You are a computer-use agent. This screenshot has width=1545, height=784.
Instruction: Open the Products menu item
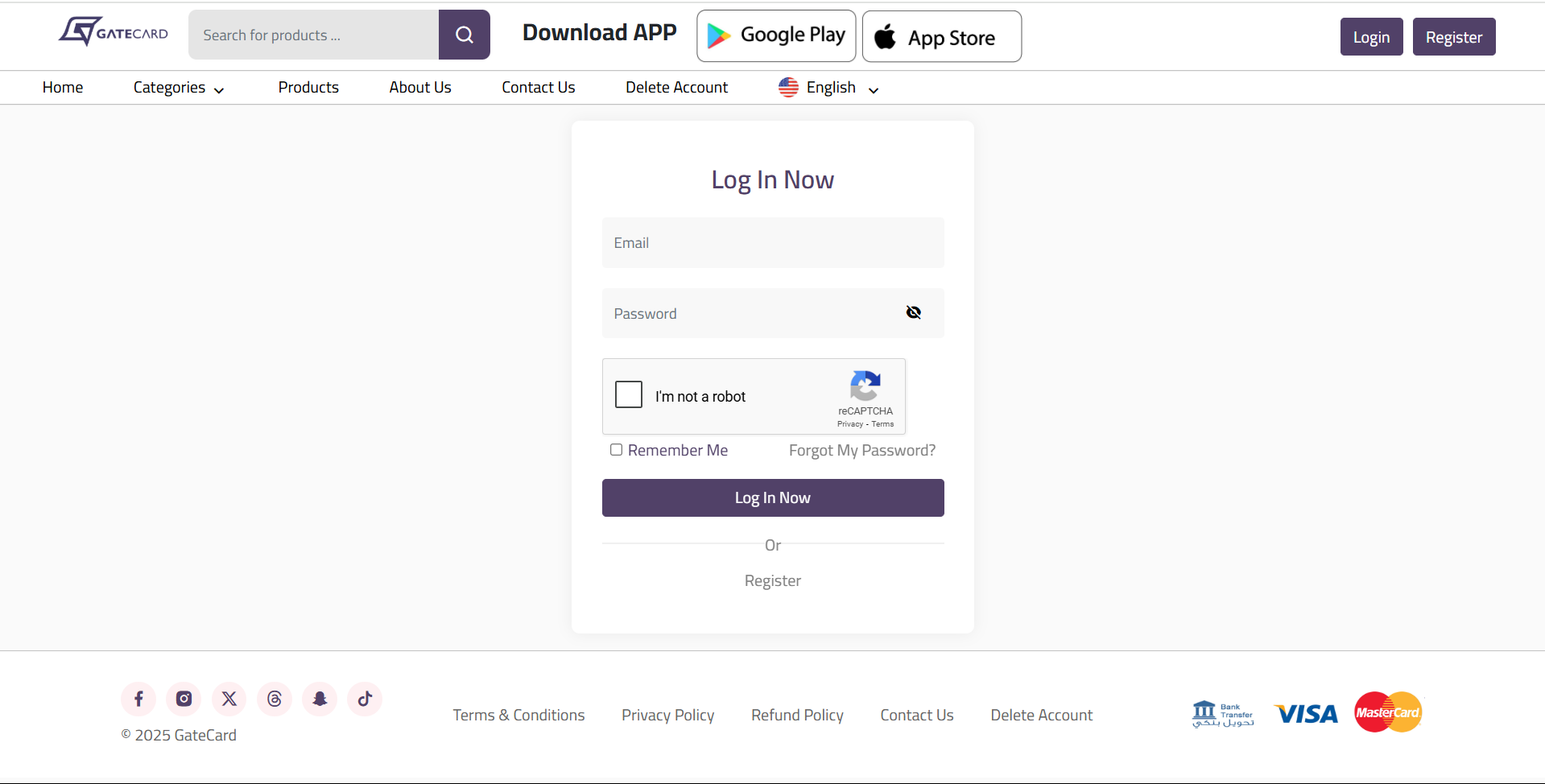[x=308, y=87]
